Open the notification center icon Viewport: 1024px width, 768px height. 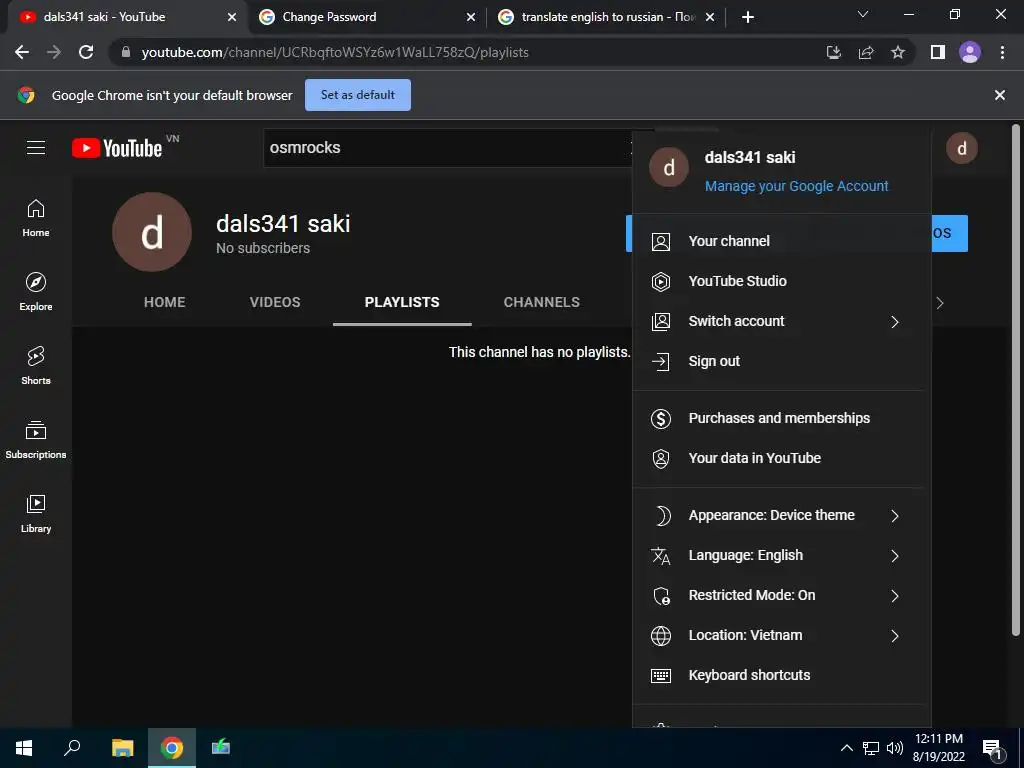coord(993,748)
